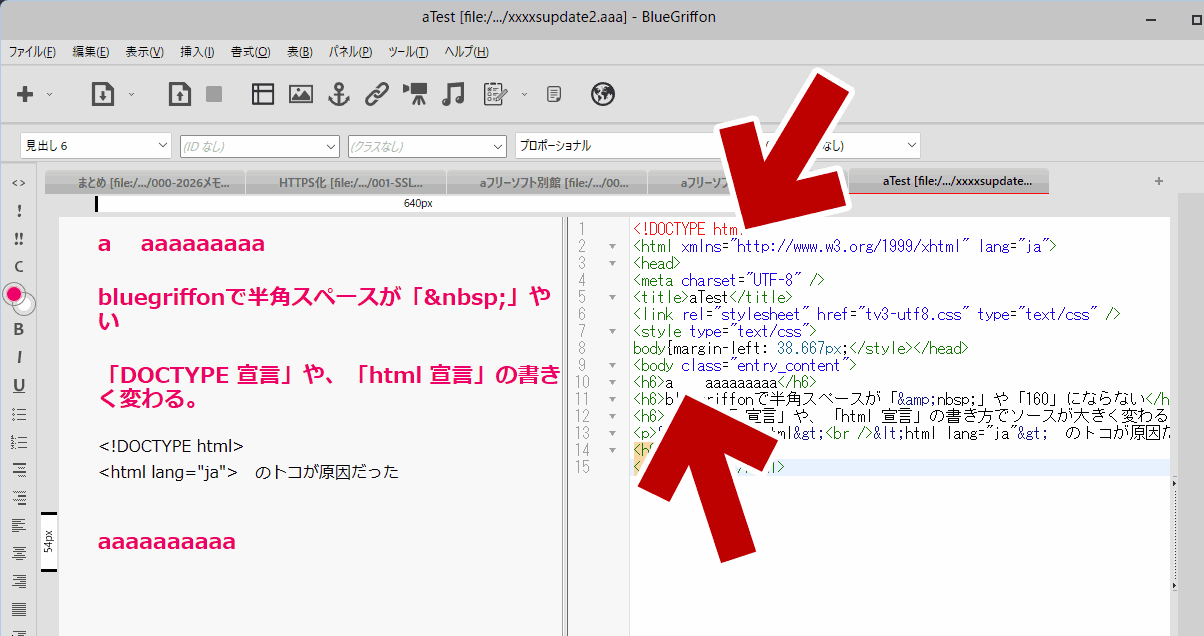Open the 挿入 menu
The image size is (1204, 636).
click(x=196, y=52)
